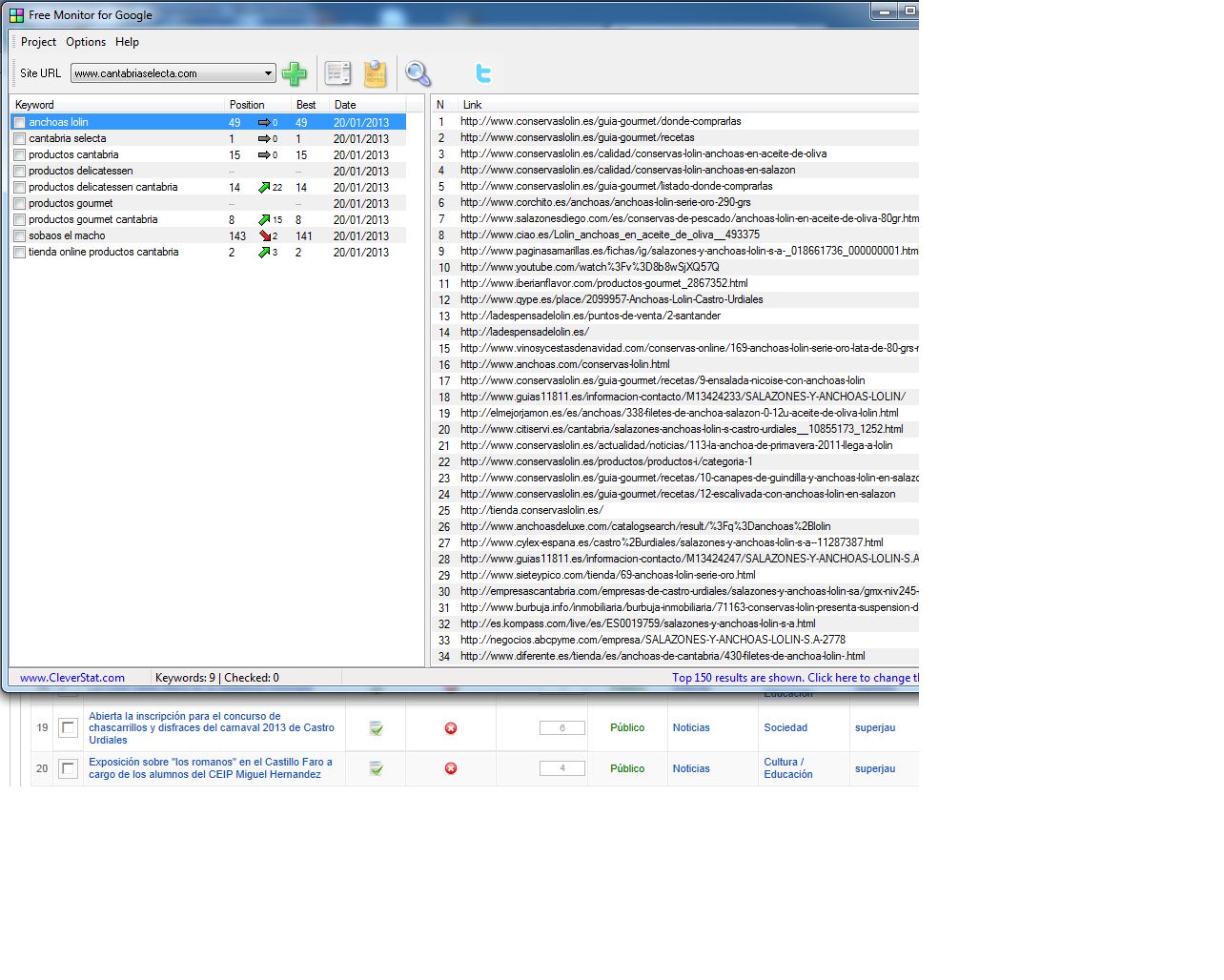Click the red X icon in row 20

point(451,768)
